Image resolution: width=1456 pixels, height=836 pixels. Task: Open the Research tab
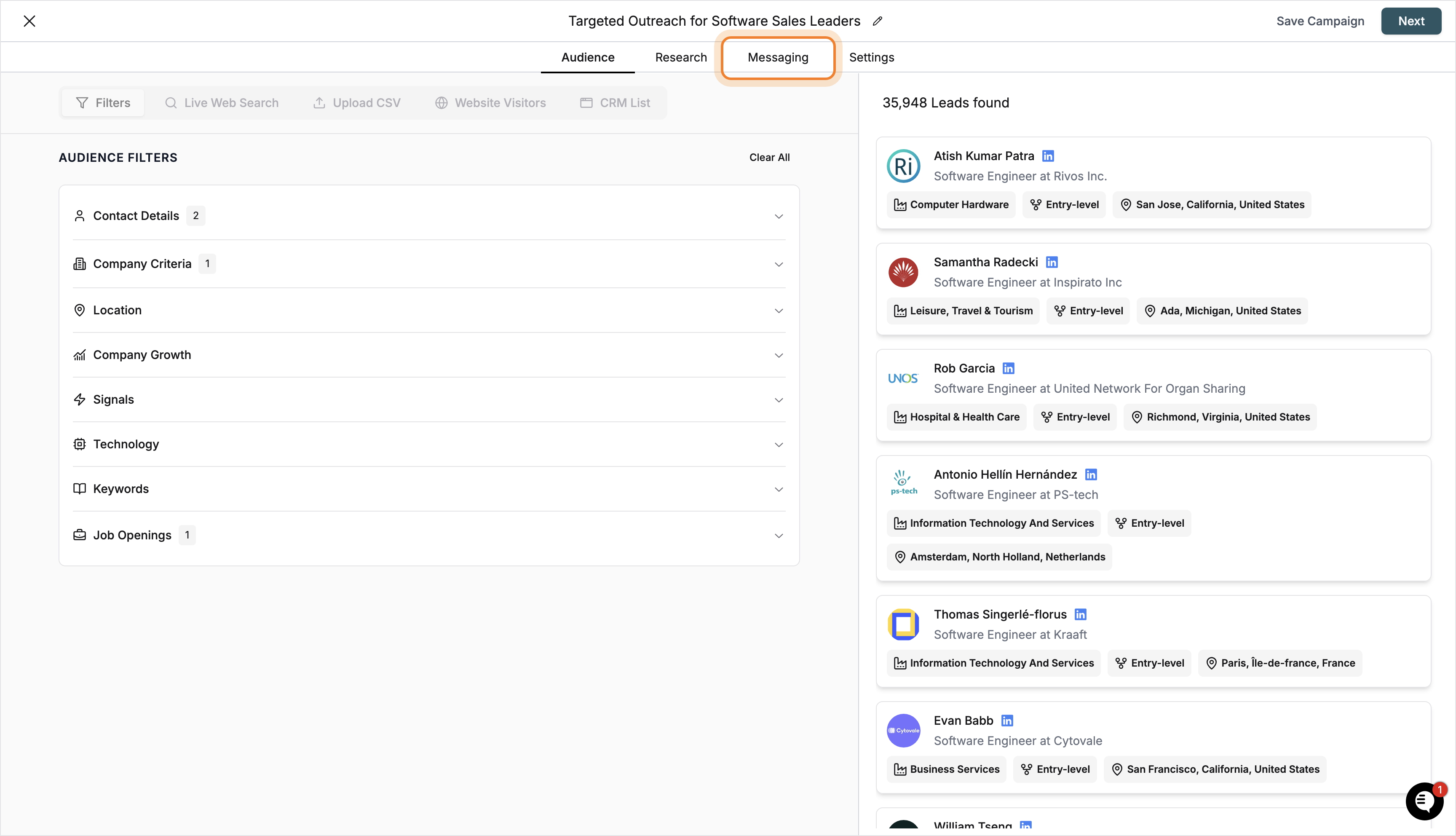[x=681, y=57]
